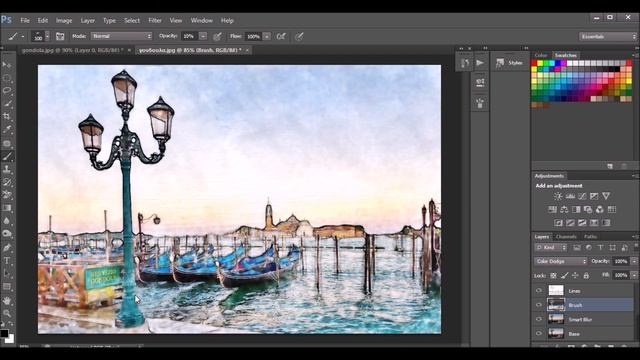Open the Styles panel
This screenshot has height=360, width=640.
(510, 63)
